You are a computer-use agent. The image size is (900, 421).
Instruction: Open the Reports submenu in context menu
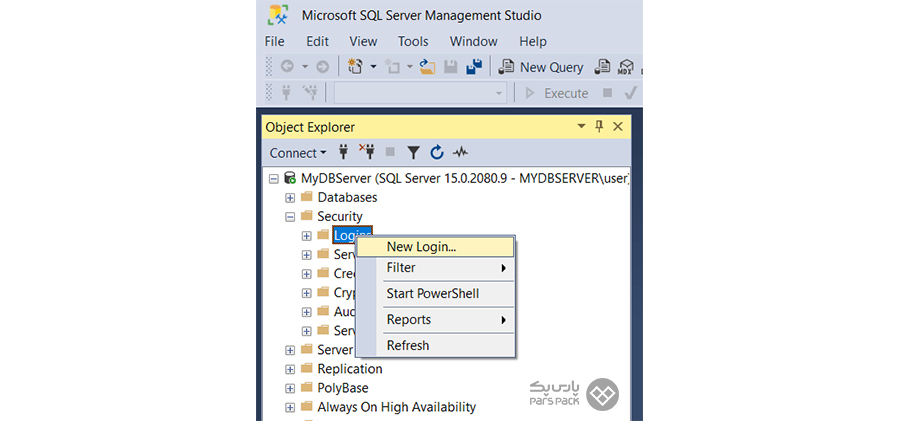point(435,320)
